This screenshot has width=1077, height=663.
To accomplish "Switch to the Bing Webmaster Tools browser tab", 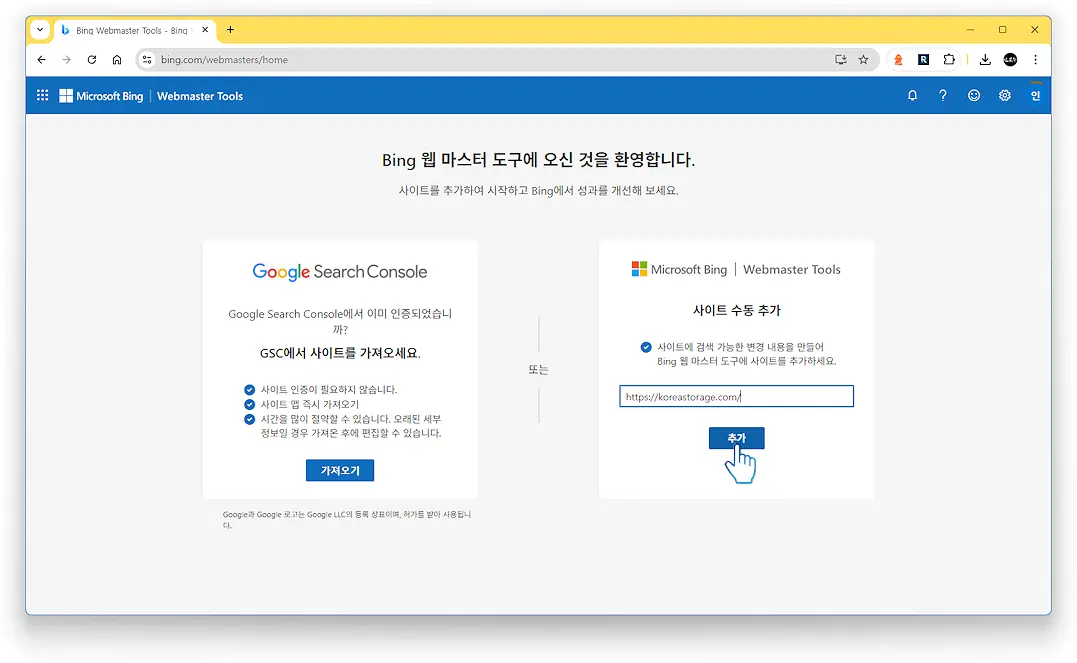I will pos(125,30).
